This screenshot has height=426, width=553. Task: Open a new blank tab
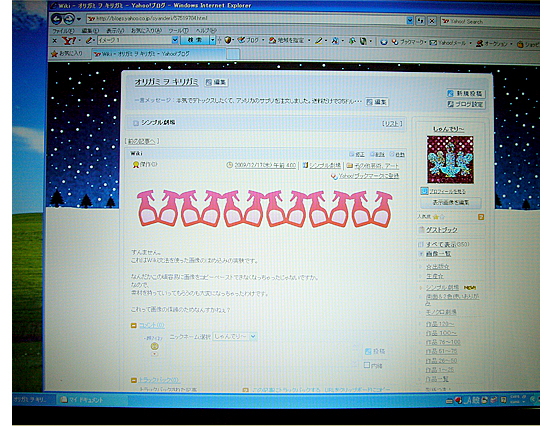coord(233,54)
